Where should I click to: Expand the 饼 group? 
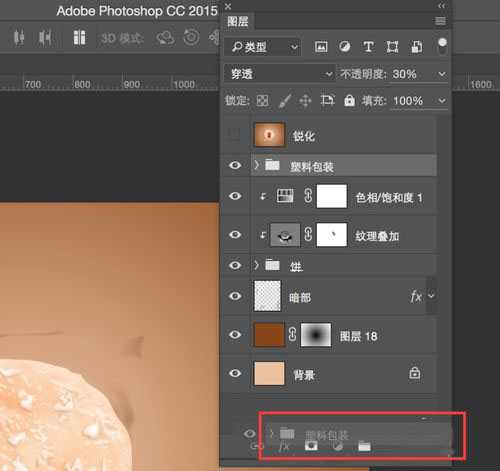tap(256, 265)
